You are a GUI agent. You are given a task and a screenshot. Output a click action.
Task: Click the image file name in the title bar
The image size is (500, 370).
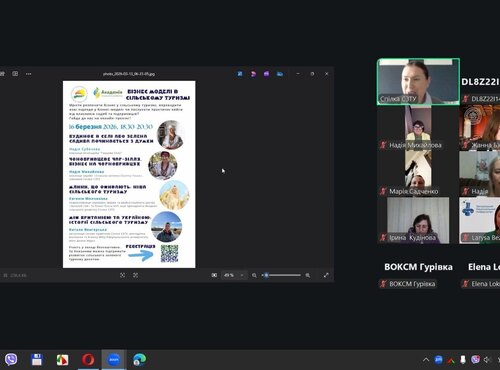pyautogui.click(x=129, y=74)
